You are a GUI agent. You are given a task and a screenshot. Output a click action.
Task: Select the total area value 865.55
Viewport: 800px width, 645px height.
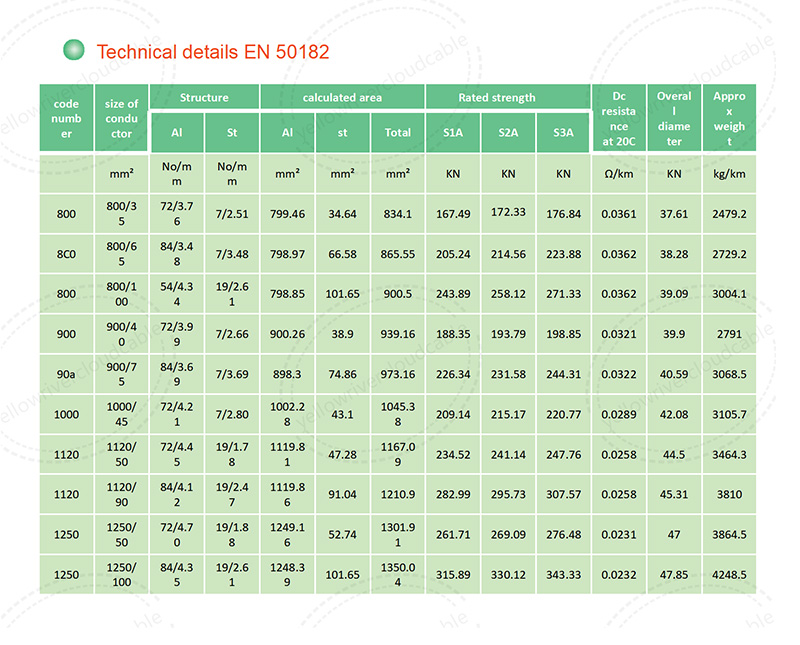click(397, 254)
